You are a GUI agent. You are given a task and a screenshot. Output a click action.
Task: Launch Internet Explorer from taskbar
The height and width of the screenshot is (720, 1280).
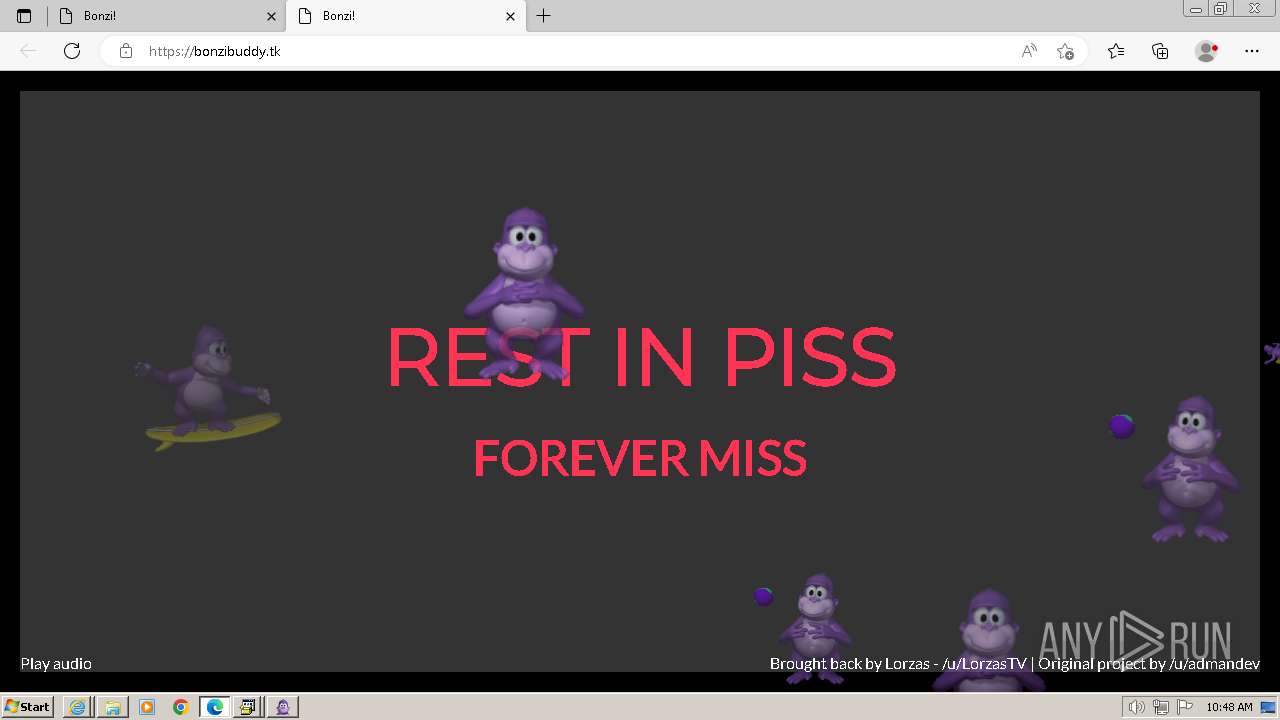coord(77,707)
